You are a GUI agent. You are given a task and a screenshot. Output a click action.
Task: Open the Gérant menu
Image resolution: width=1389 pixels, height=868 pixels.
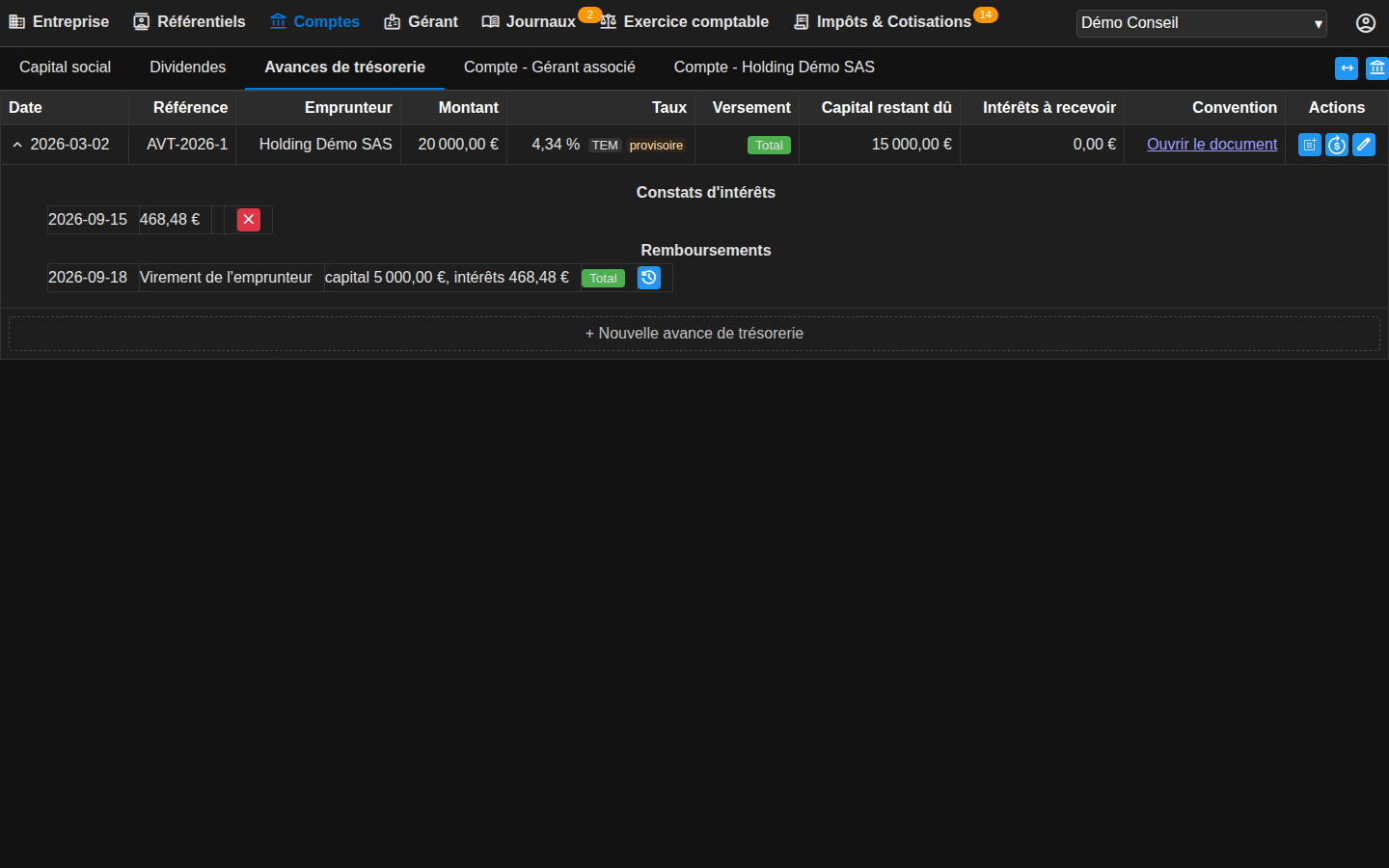click(x=421, y=21)
